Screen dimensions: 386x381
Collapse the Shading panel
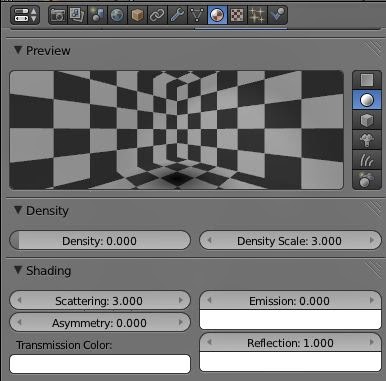[x=18, y=270]
